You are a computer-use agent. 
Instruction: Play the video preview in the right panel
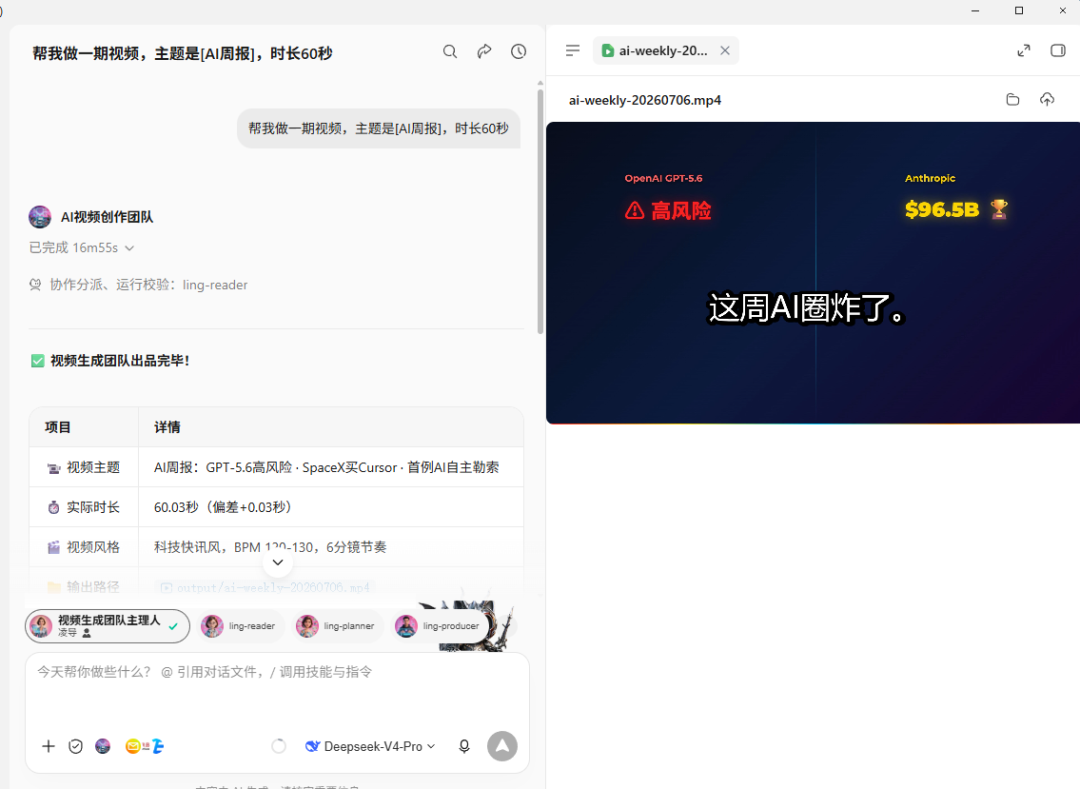(813, 273)
